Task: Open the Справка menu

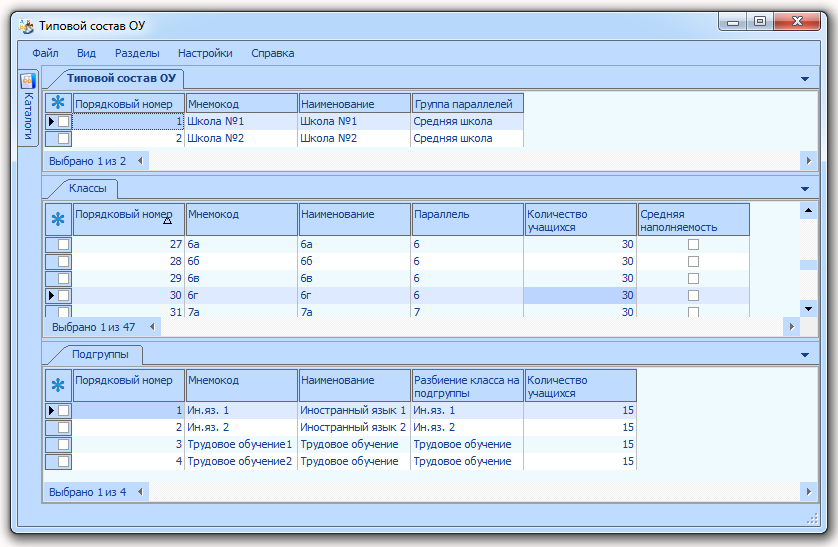Action: click(273, 53)
